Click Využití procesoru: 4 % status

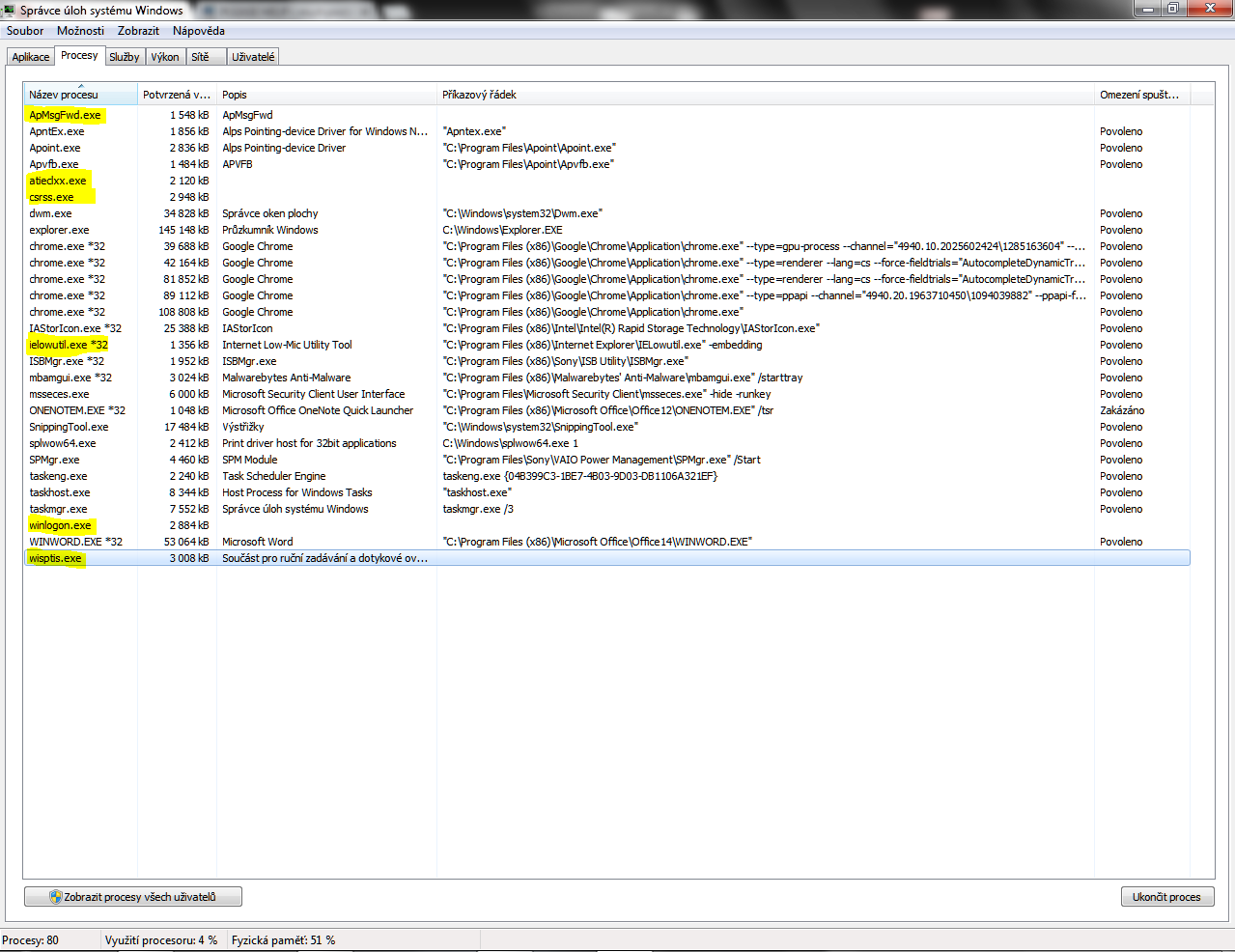point(161,940)
